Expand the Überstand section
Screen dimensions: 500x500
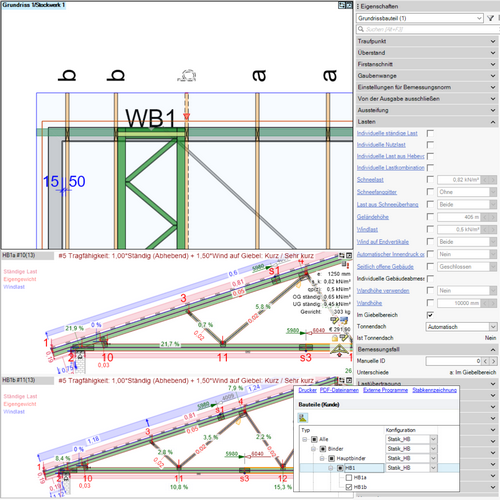427,53
